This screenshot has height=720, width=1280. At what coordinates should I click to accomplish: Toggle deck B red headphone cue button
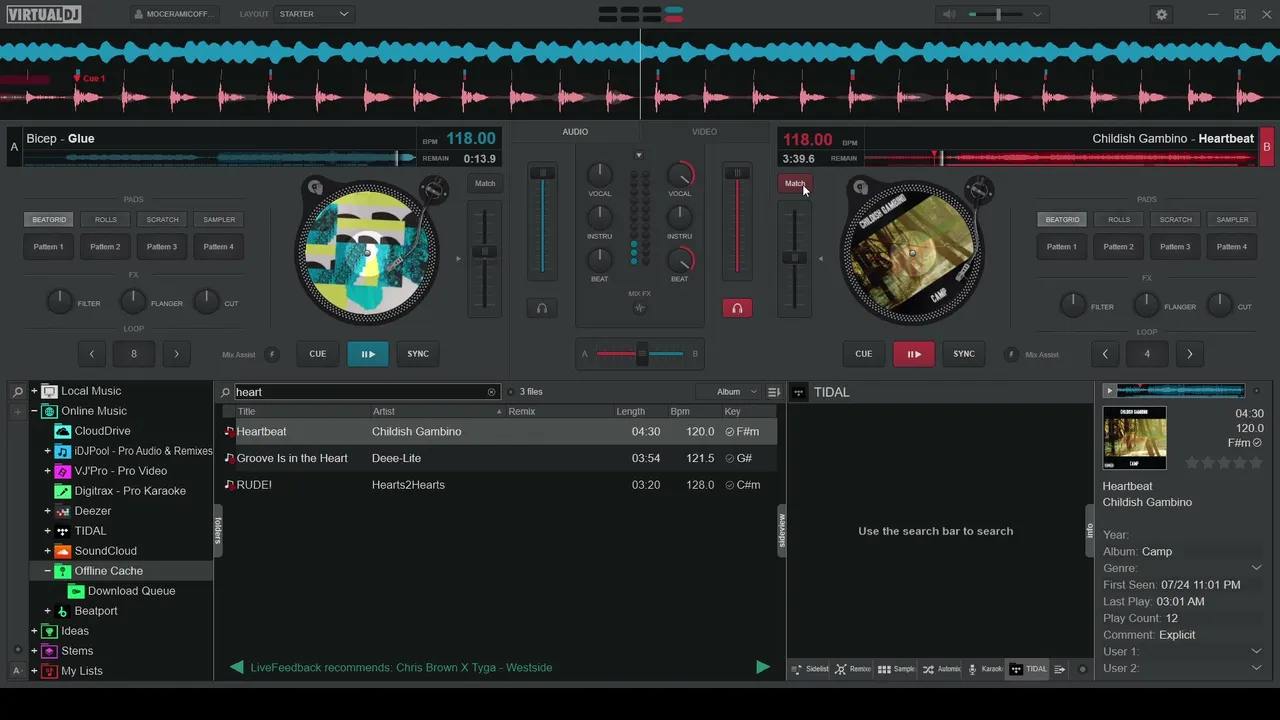737,308
